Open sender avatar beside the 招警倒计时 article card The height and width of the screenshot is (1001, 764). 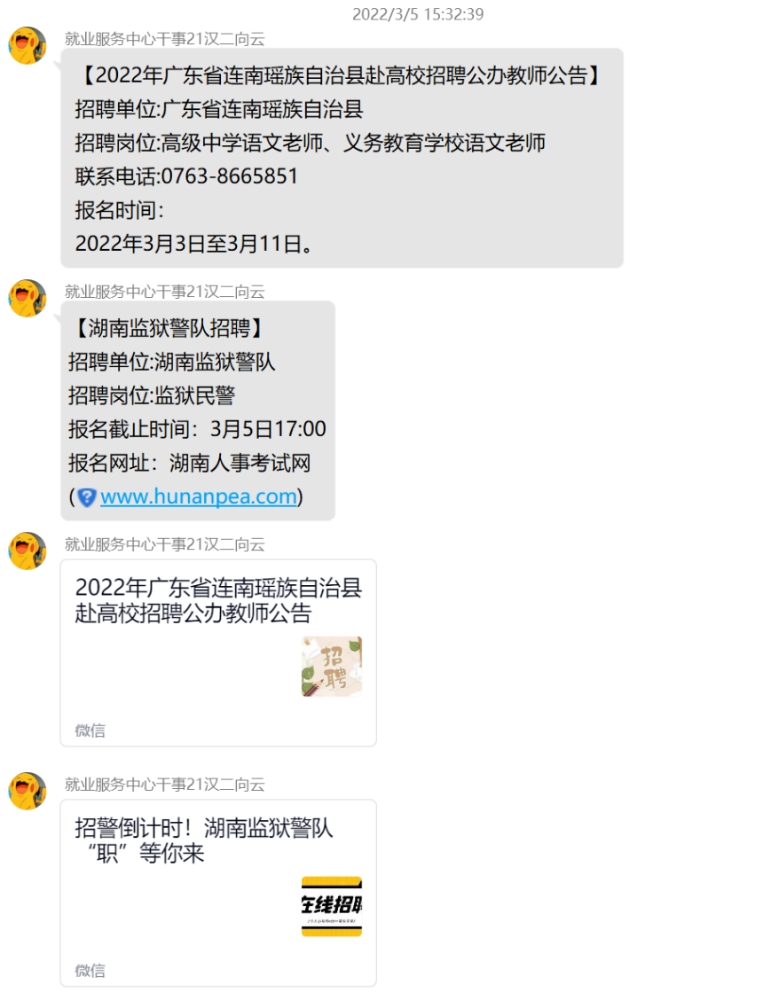27,791
